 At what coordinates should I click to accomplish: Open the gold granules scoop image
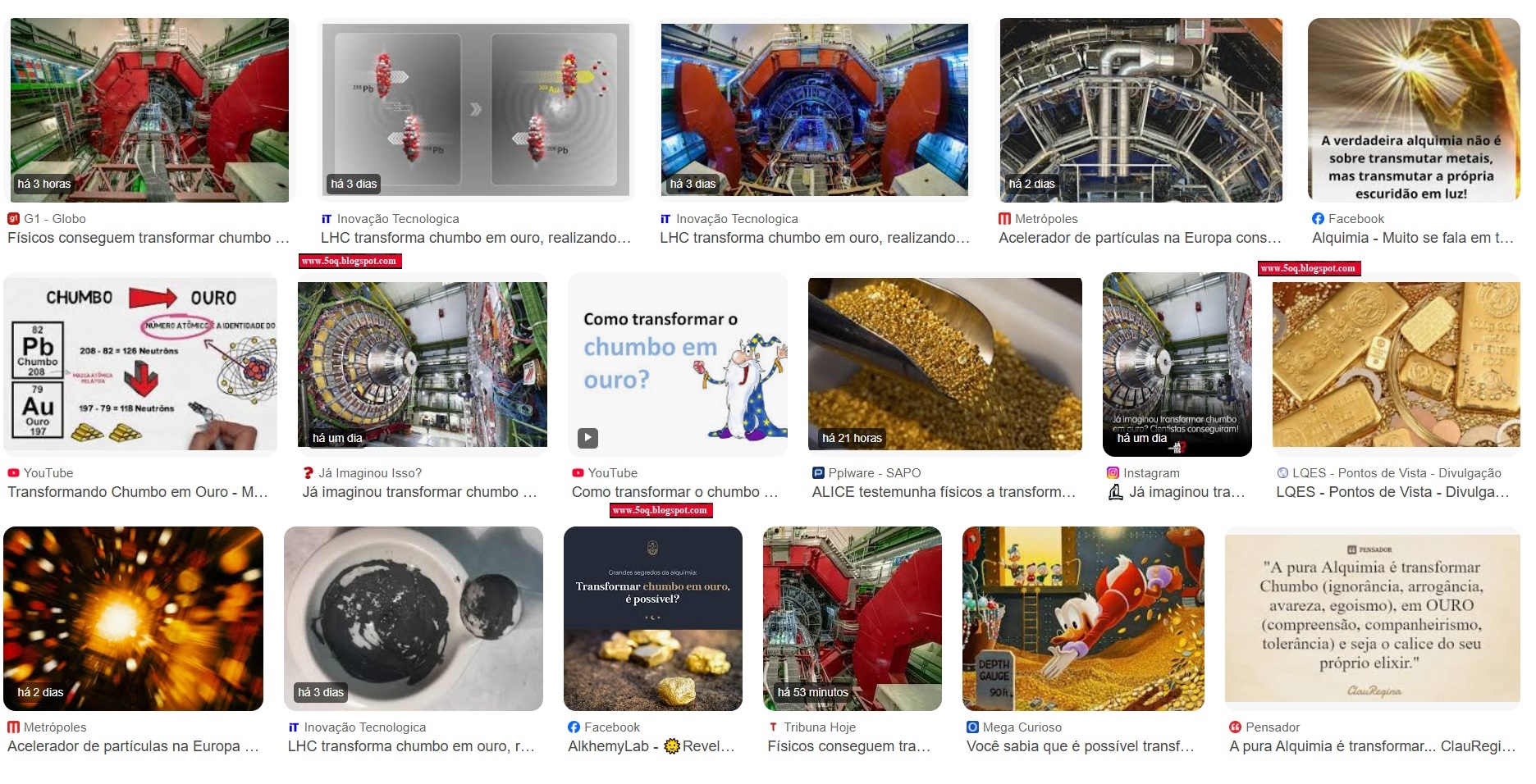944,364
